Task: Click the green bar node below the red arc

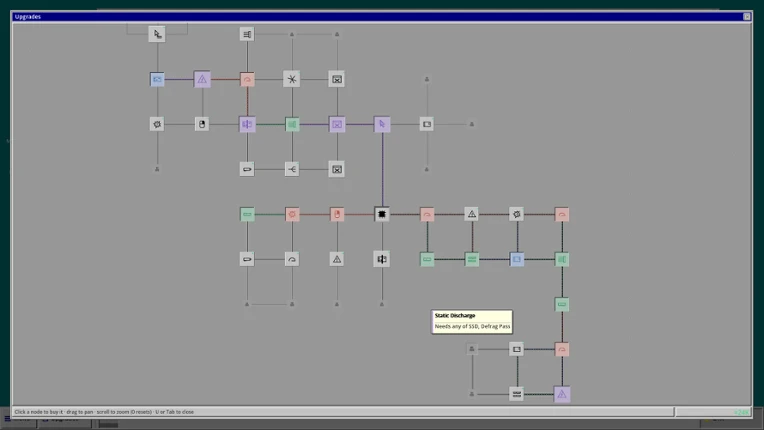Action: tap(427, 259)
